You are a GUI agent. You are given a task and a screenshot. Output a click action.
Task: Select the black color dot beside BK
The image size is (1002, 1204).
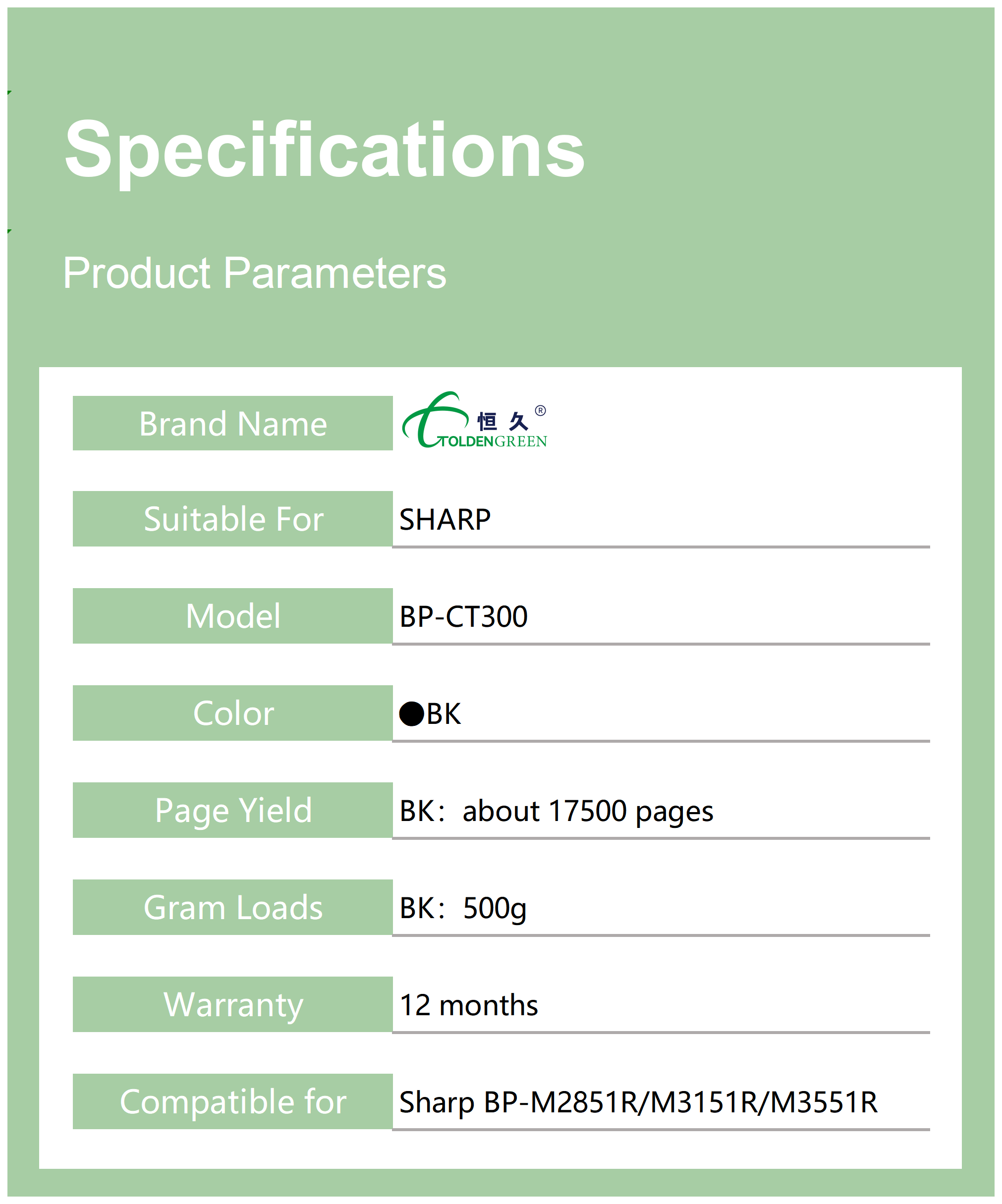[x=411, y=714]
